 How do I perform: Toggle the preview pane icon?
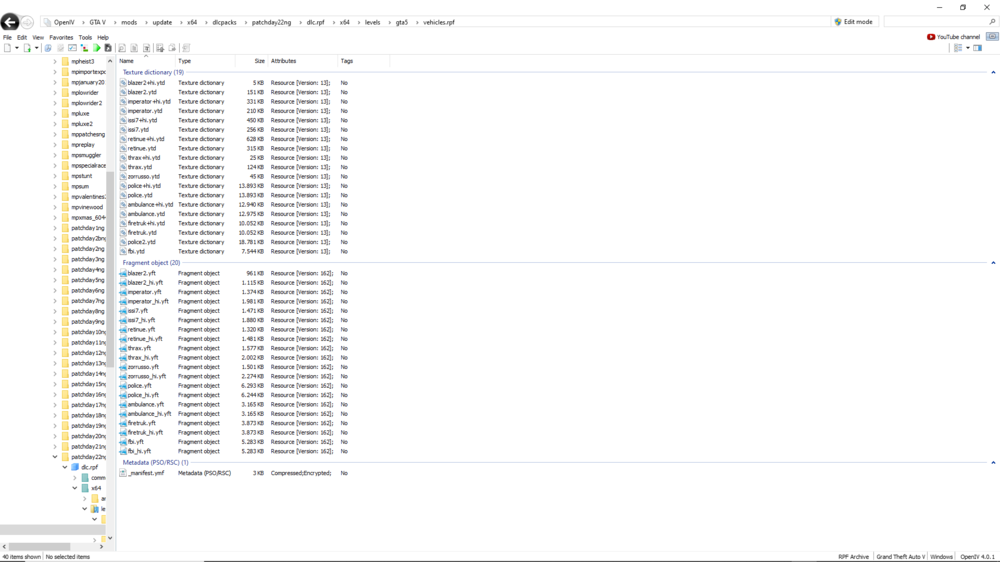click(978, 48)
